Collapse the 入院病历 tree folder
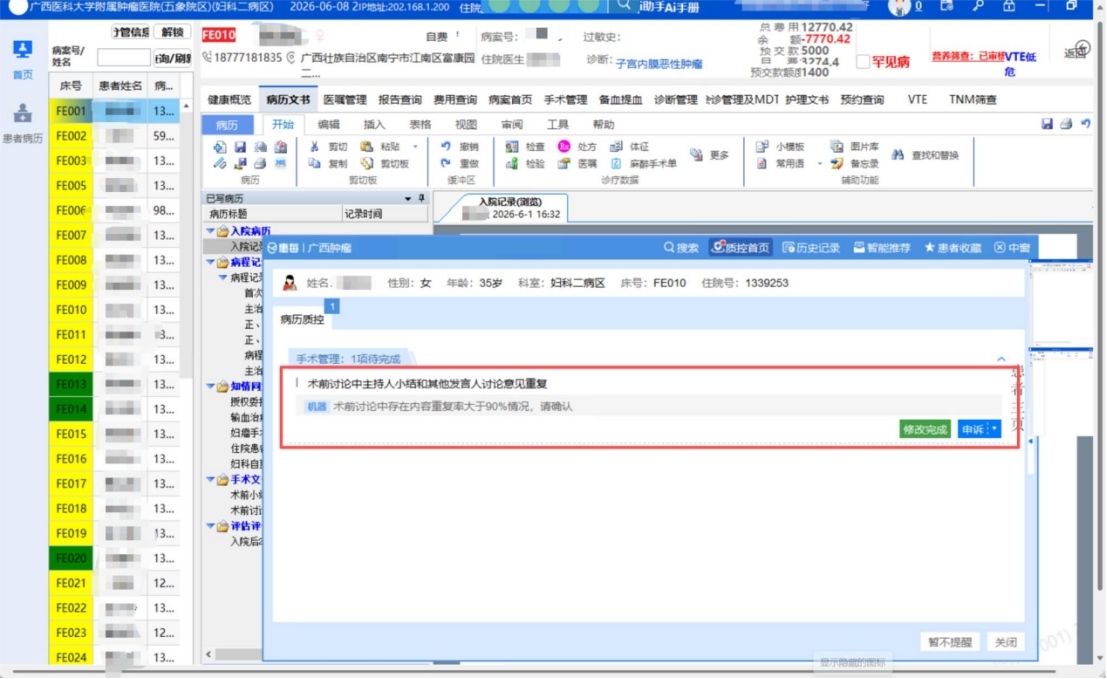This screenshot has width=1107, height=679. click(210, 231)
